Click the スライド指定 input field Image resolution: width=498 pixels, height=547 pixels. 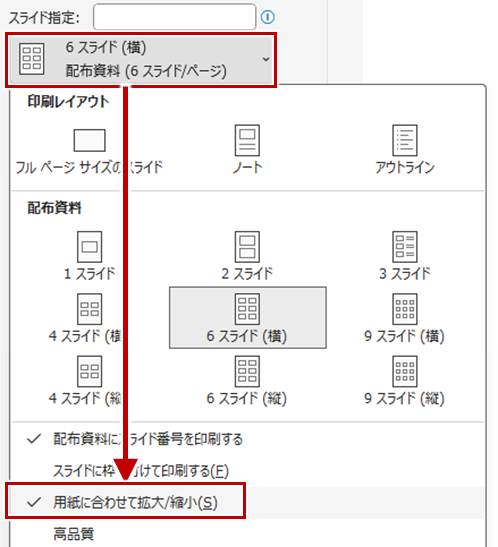[x=175, y=17]
